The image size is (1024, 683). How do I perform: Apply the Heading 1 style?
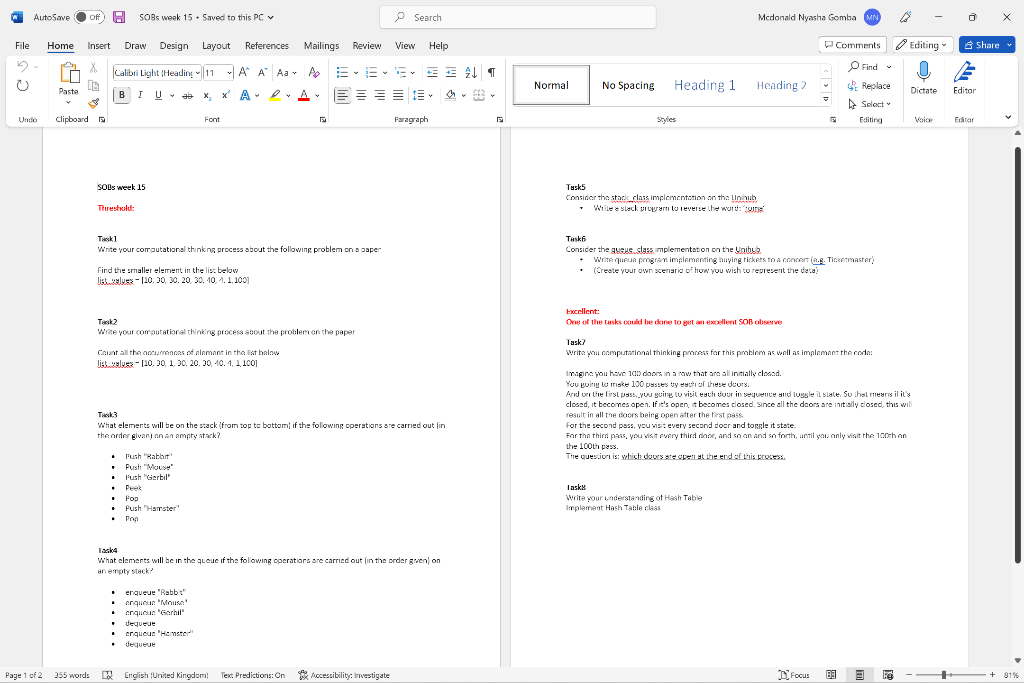click(705, 85)
